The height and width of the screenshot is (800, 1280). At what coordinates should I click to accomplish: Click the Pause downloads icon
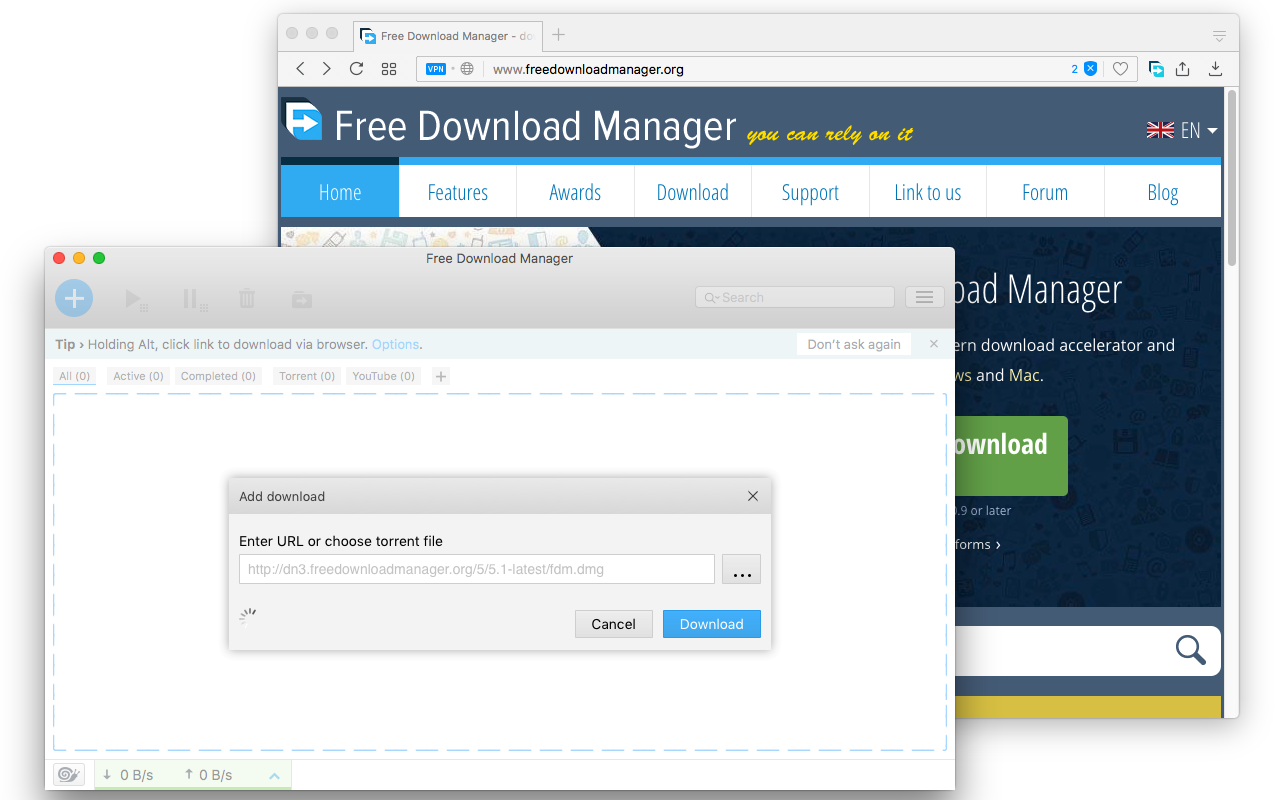coord(190,298)
